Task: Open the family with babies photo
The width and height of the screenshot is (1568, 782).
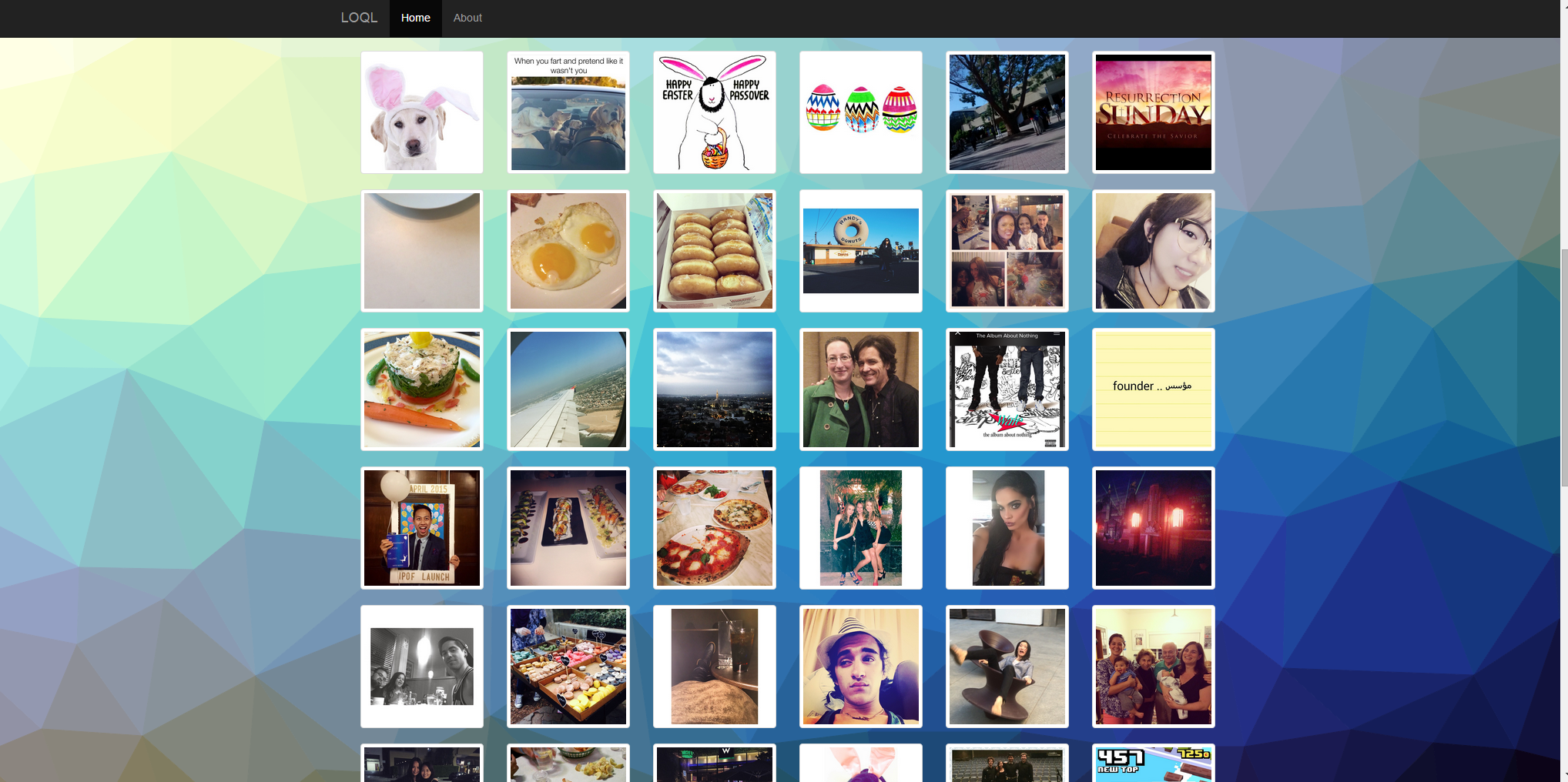Action: pyautogui.click(x=1154, y=667)
